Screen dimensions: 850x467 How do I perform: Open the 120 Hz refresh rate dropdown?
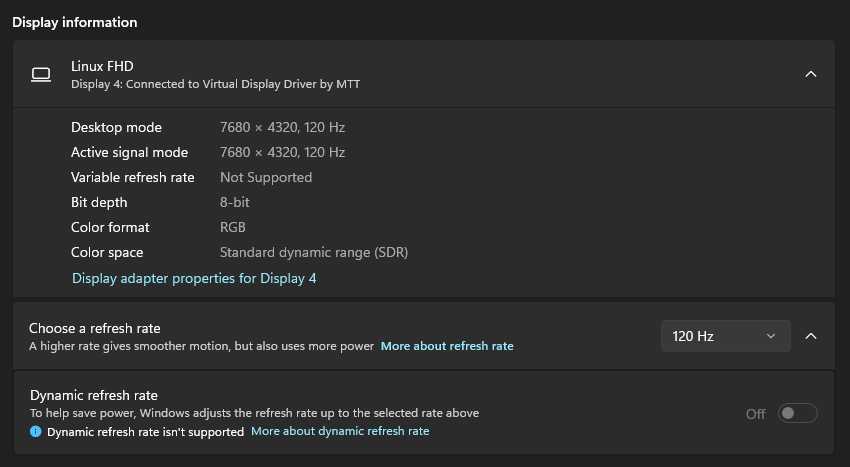(725, 336)
